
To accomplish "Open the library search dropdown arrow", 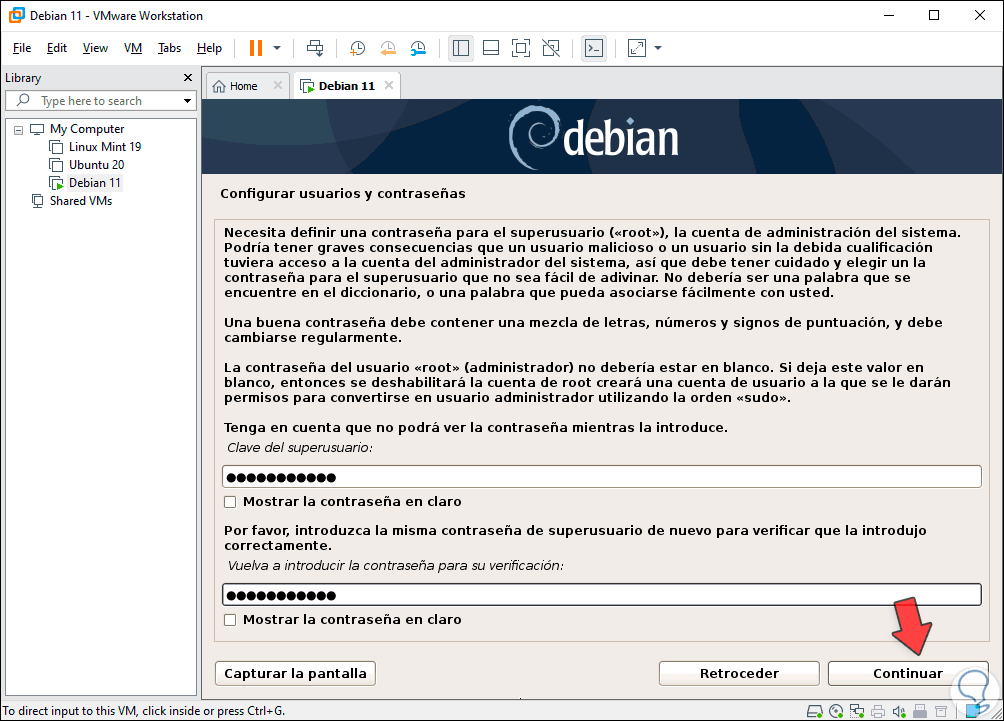I will pos(187,101).
